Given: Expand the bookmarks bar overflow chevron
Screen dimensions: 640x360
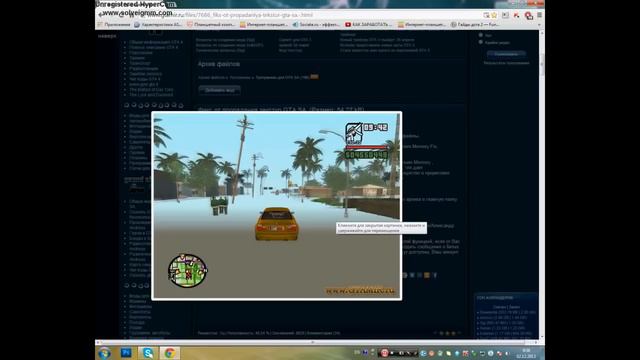Looking at the screenshot, I should tap(539, 25).
